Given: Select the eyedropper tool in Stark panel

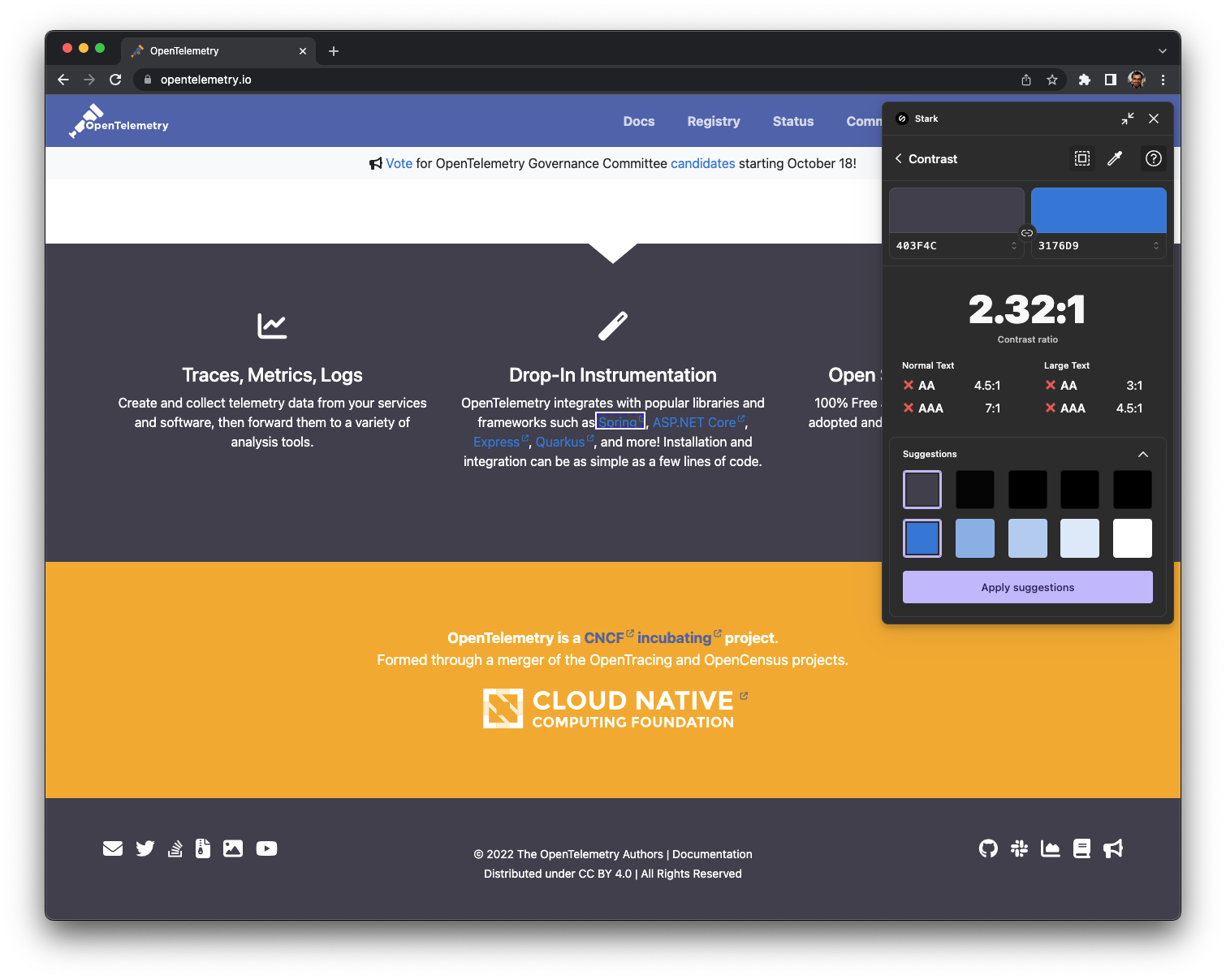Looking at the screenshot, I should point(1115,158).
